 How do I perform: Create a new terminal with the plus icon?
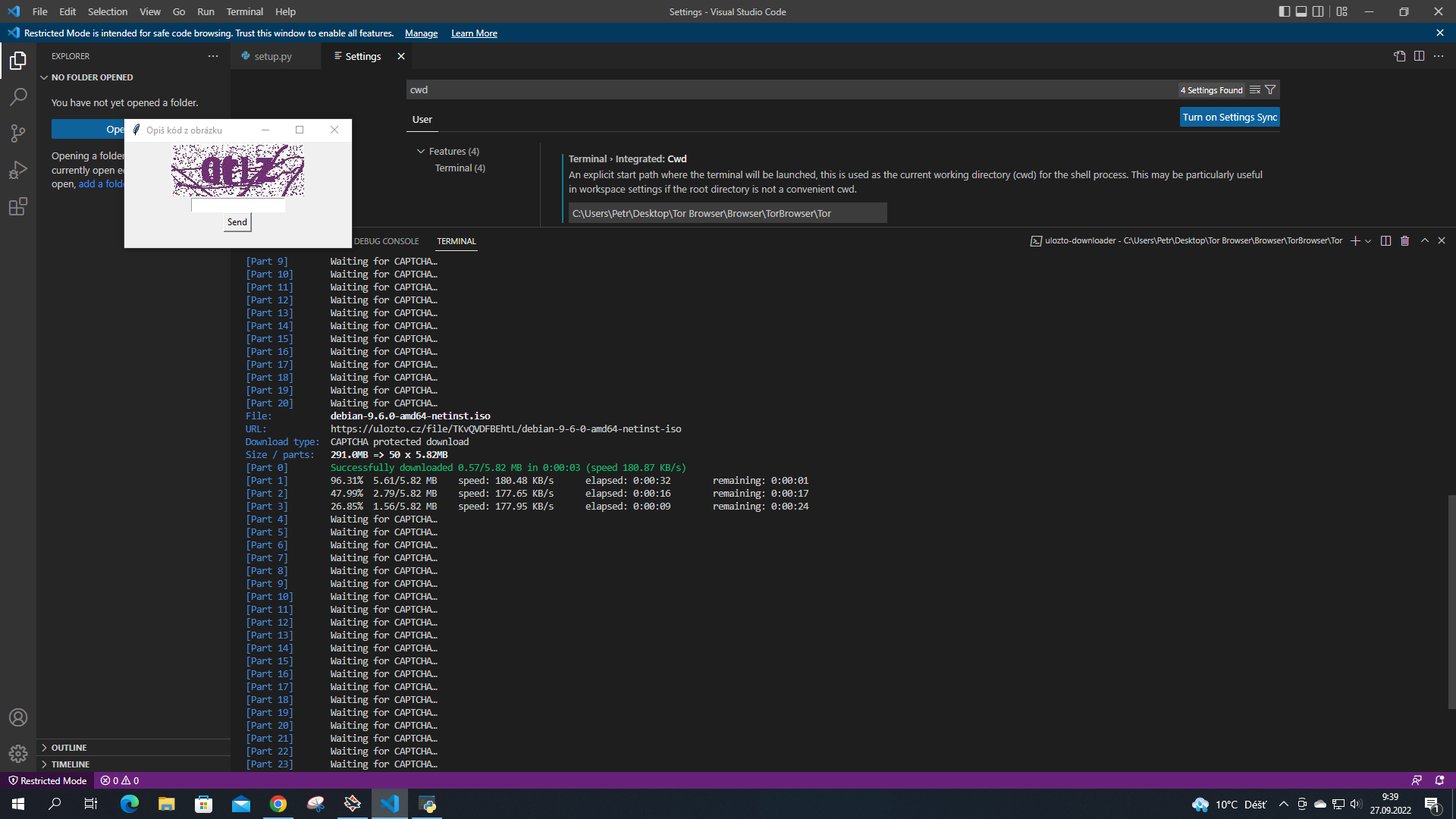click(1355, 240)
